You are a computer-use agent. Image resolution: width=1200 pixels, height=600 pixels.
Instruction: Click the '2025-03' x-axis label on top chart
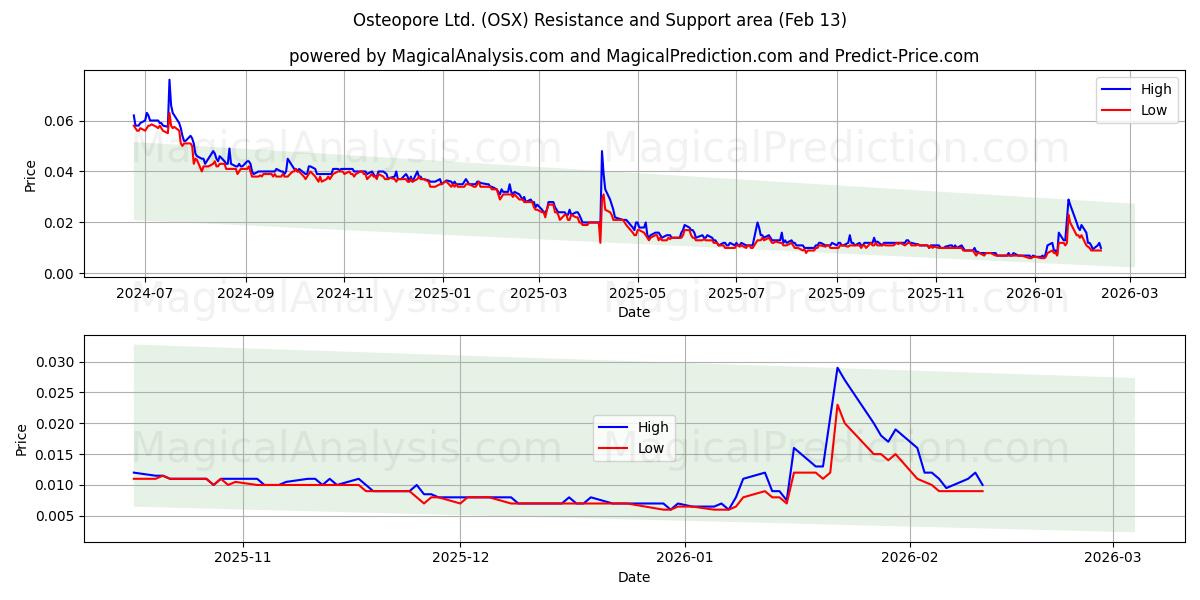tap(539, 293)
